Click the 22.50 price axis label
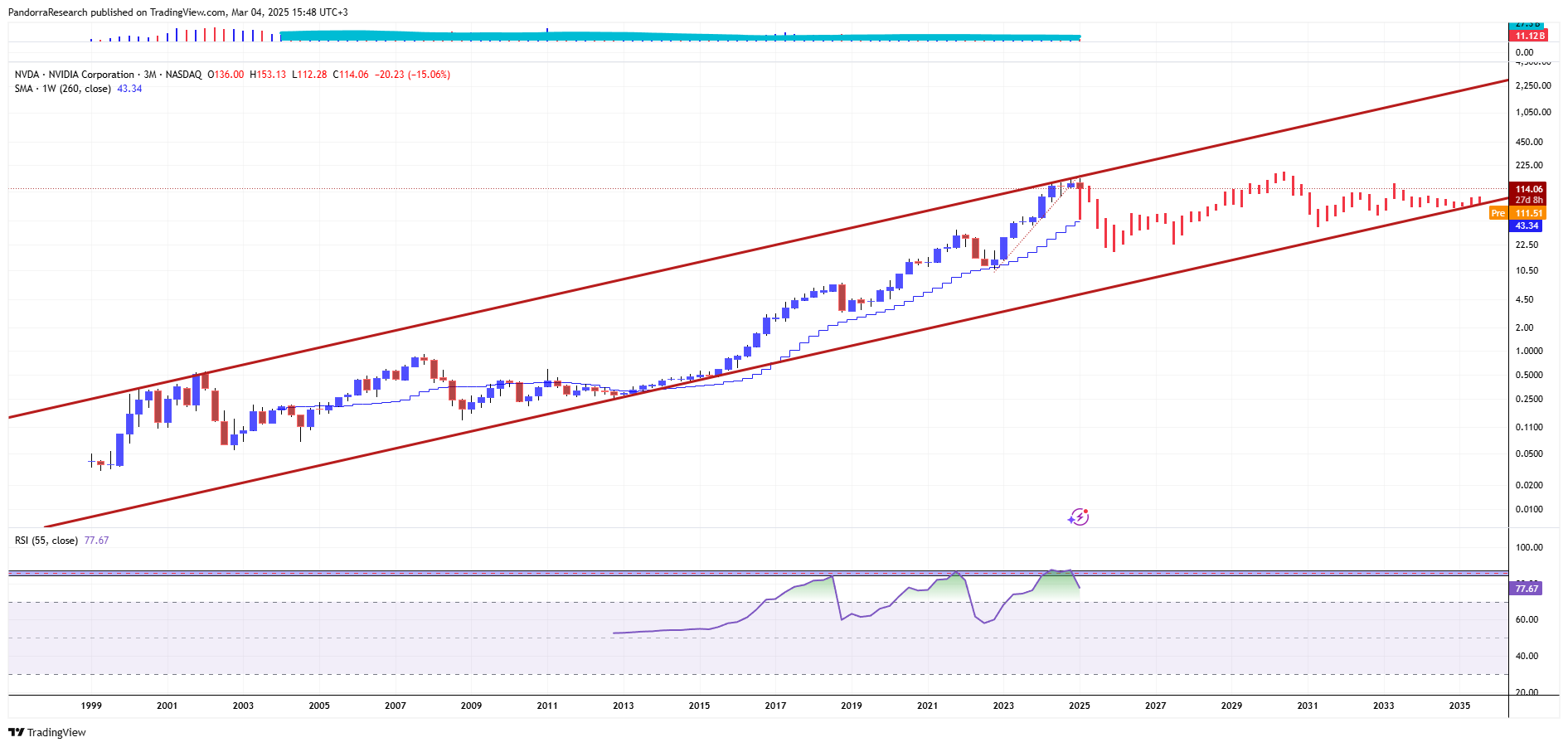The image size is (1568, 747). [x=1527, y=245]
